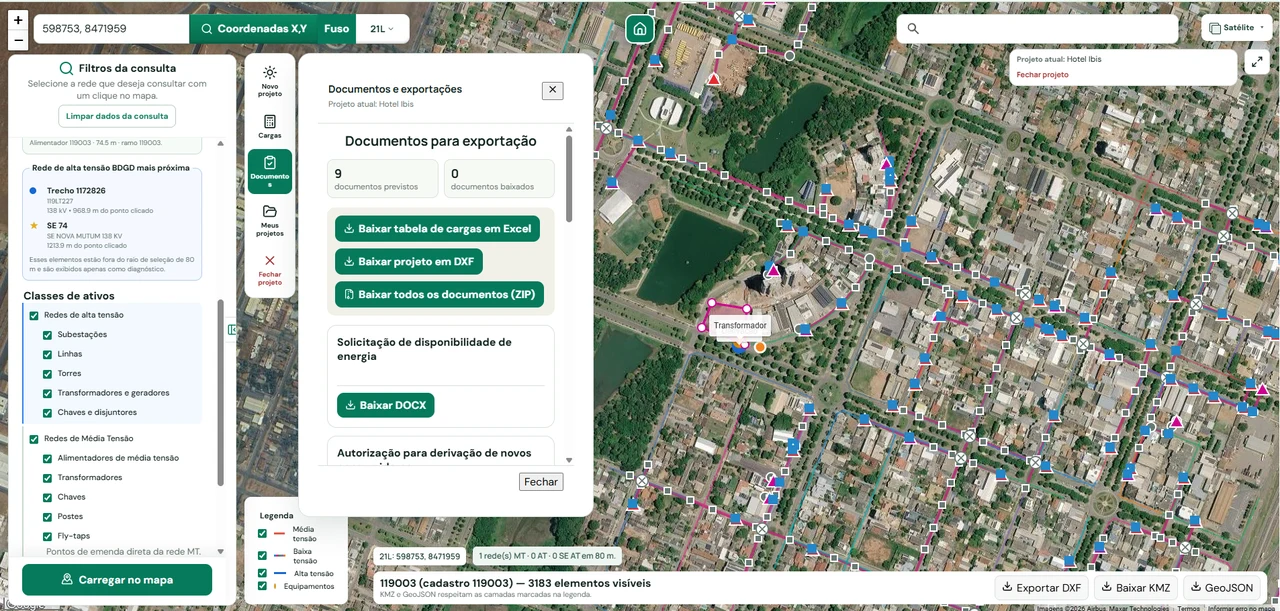Toggle Baixa tensão legend checkbox
Screen dimensions: 1280x611
(263, 555)
